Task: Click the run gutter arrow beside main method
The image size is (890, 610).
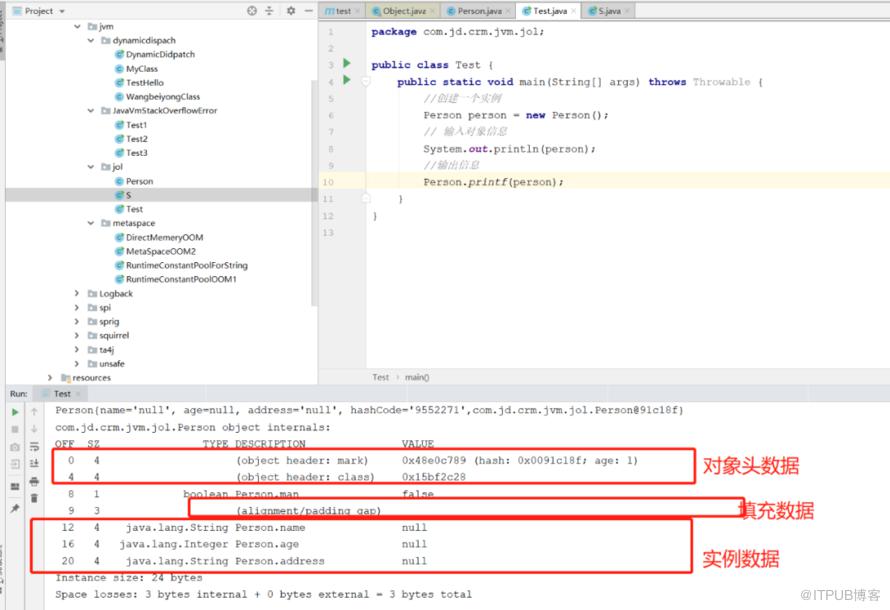Action: 347,80
